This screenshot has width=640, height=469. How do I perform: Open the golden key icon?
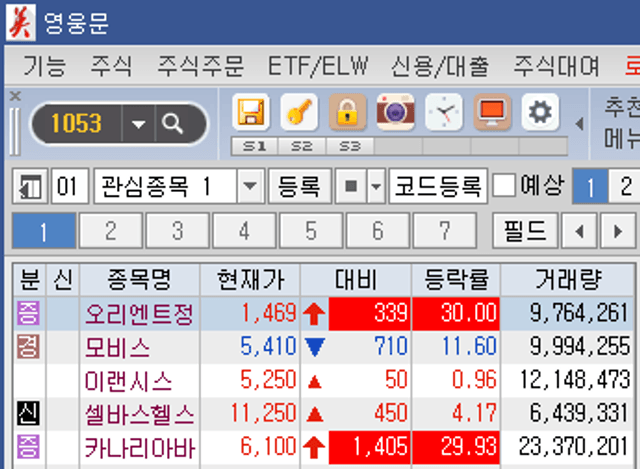(x=299, y=112)
